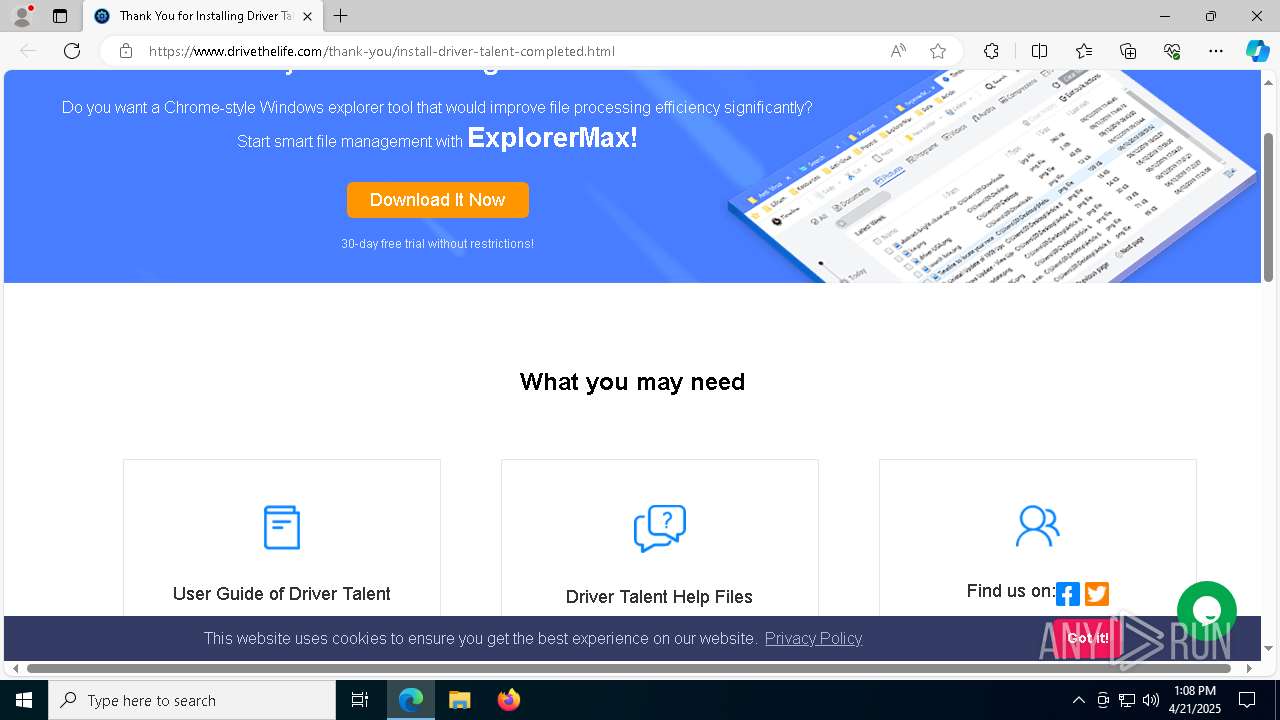Open the network status icon
This screenshot has width=1280, height=720.
(1127, 700)
